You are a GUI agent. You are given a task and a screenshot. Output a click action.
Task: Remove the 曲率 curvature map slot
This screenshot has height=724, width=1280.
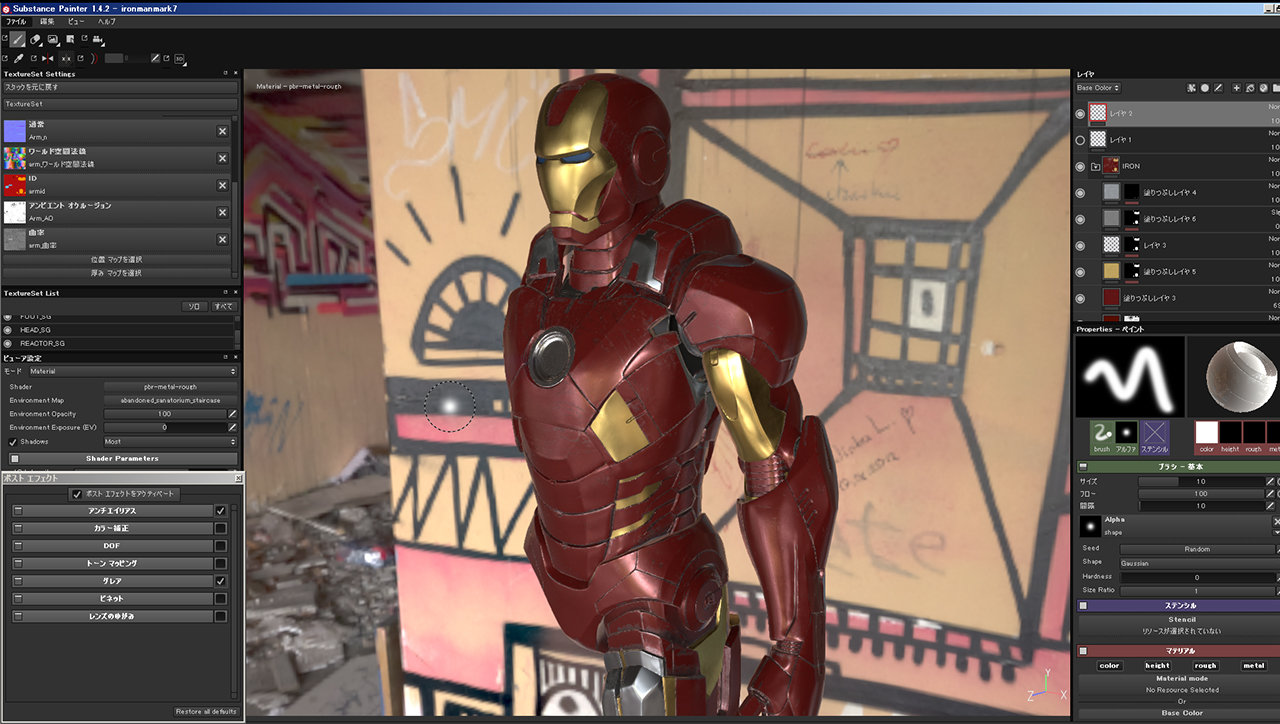223,239
